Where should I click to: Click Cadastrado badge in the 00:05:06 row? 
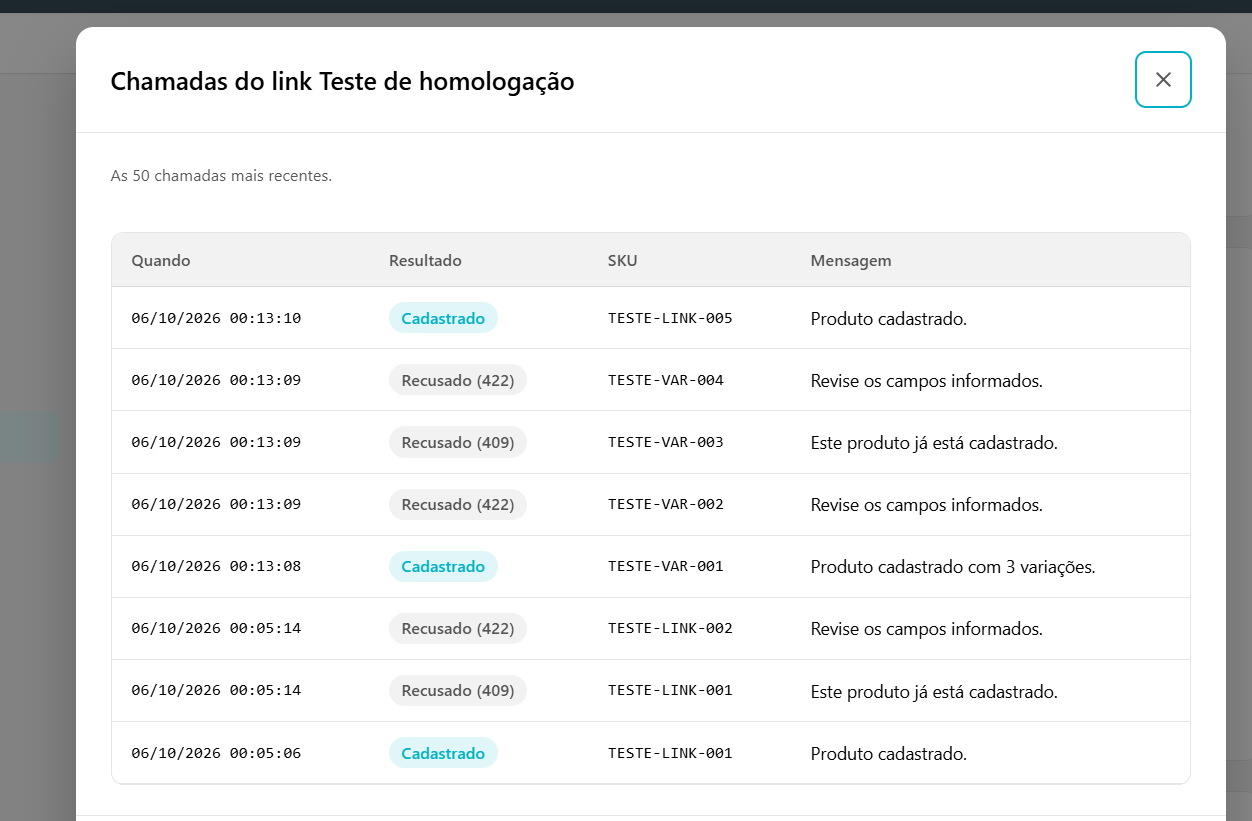443,752
